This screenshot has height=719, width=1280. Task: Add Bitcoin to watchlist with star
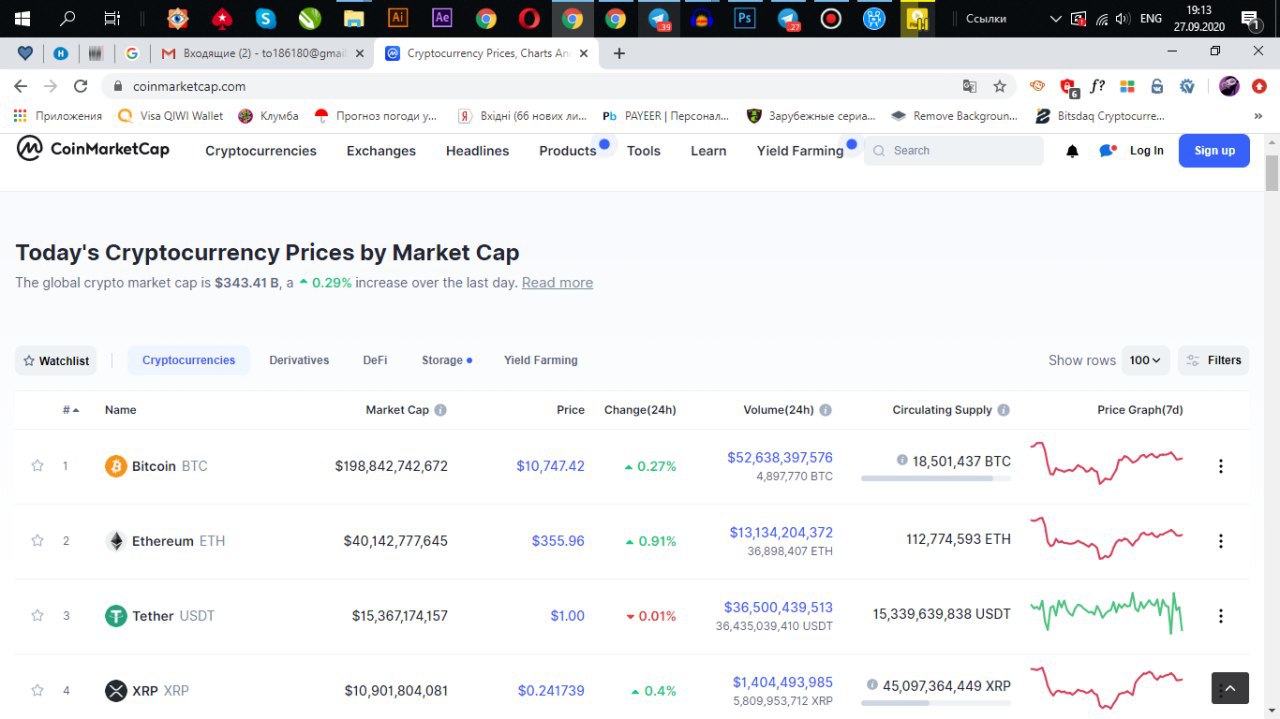(x=37, y=466)
